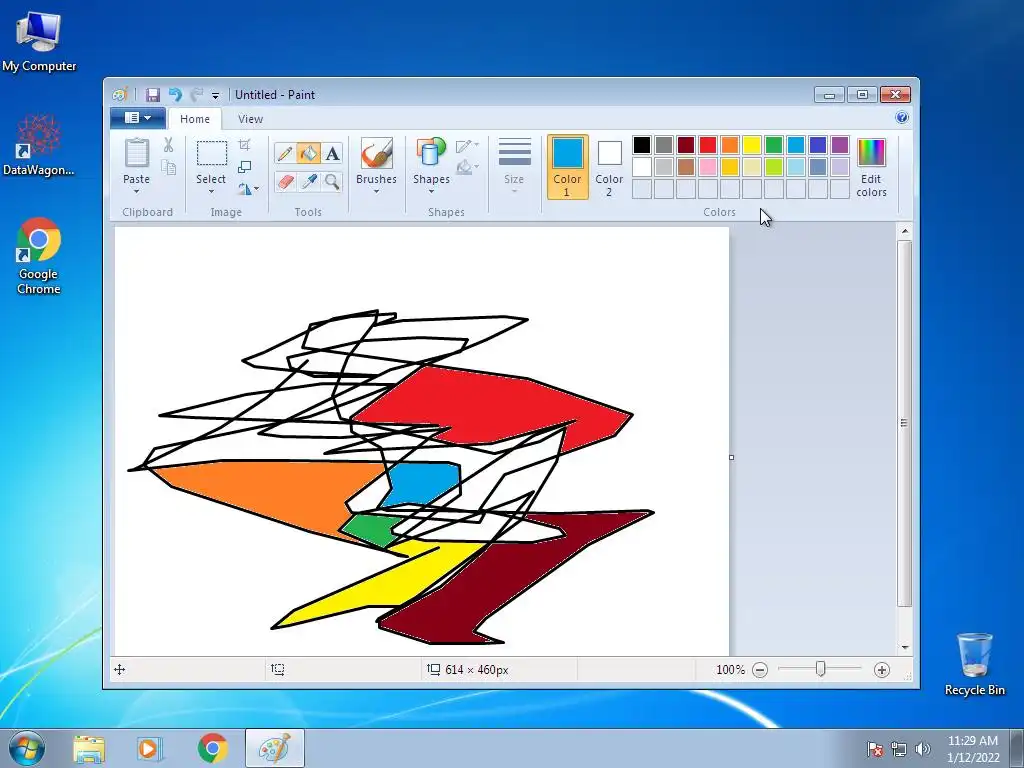Click vertical scrollbar down arrow
The width and height of the screenshot is (1024, 768).
coord(904,647)
